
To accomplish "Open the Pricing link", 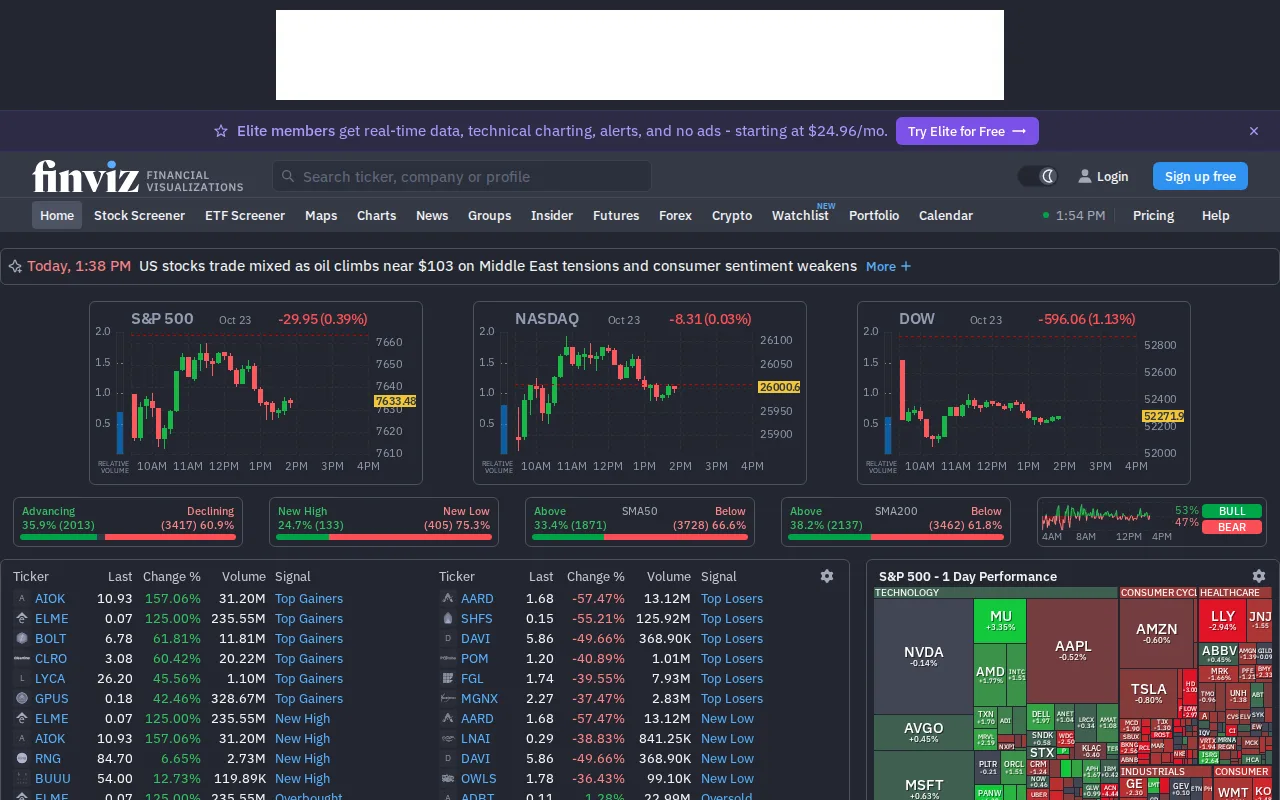I will (x=1153, y=215).
